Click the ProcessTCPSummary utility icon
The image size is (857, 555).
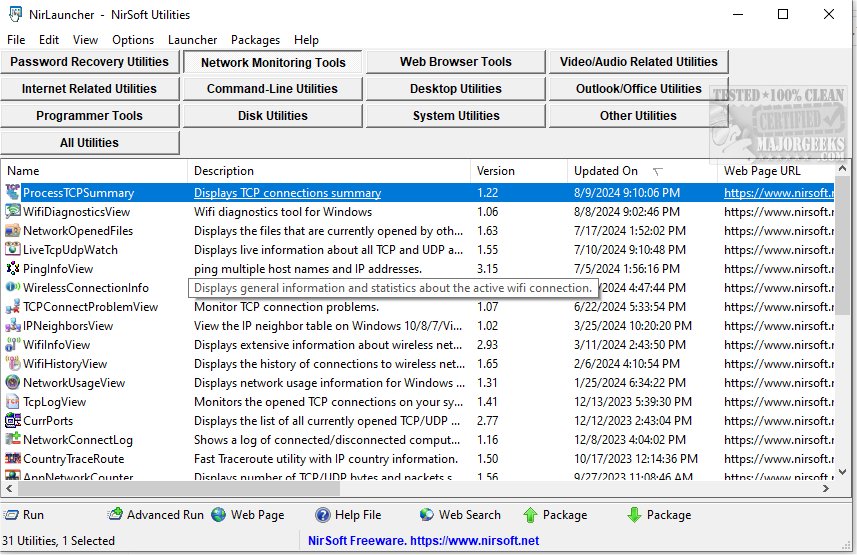pyautogui.click(x=13, y=192)
